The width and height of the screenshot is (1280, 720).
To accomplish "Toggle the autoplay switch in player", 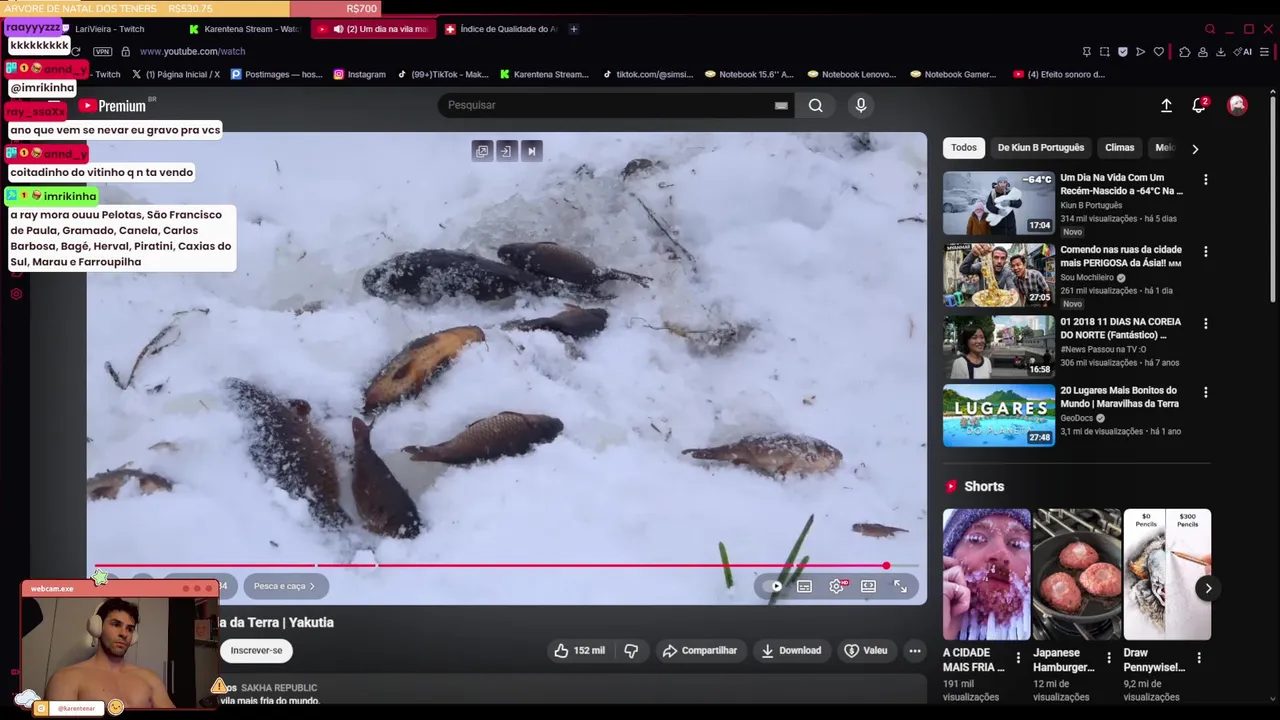I will point(772,586).
